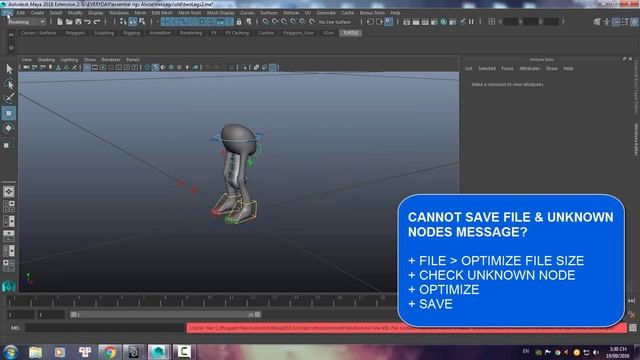The image size is (640, 360).
Task: Toggle the selection lock icon
Action: [239, 22]
